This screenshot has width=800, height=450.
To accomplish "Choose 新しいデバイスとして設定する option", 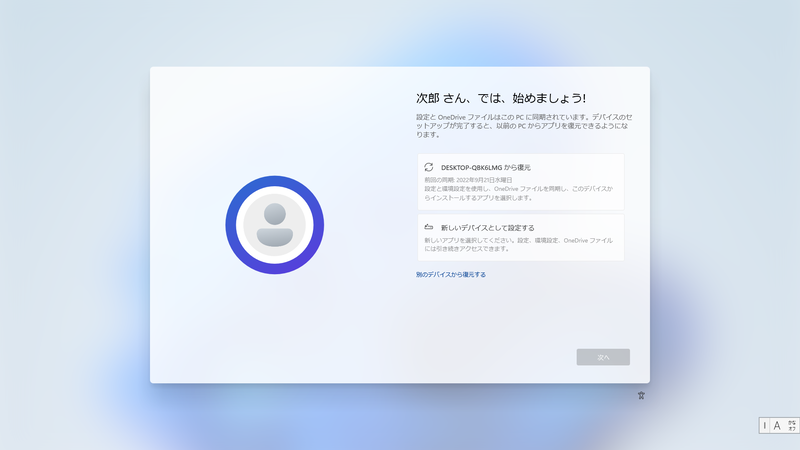I will point(520,238).
